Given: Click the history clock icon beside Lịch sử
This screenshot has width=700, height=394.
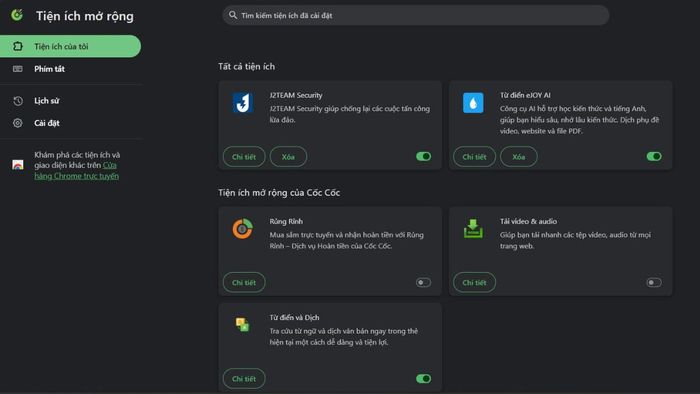Looking at the screenshot, I should pyautogui.click(x=17, y=101).
